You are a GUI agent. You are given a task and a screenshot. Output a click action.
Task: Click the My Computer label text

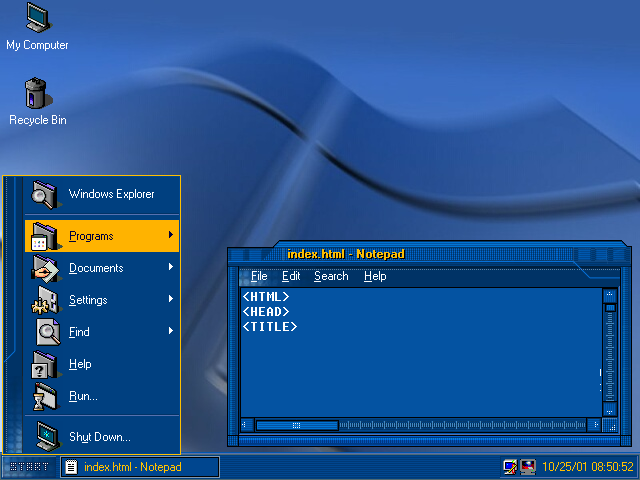[37, 45]
